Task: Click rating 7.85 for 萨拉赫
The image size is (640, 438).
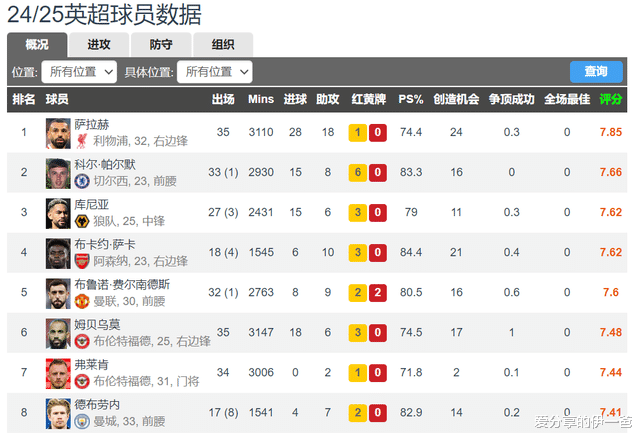Action: click(611, 132)
